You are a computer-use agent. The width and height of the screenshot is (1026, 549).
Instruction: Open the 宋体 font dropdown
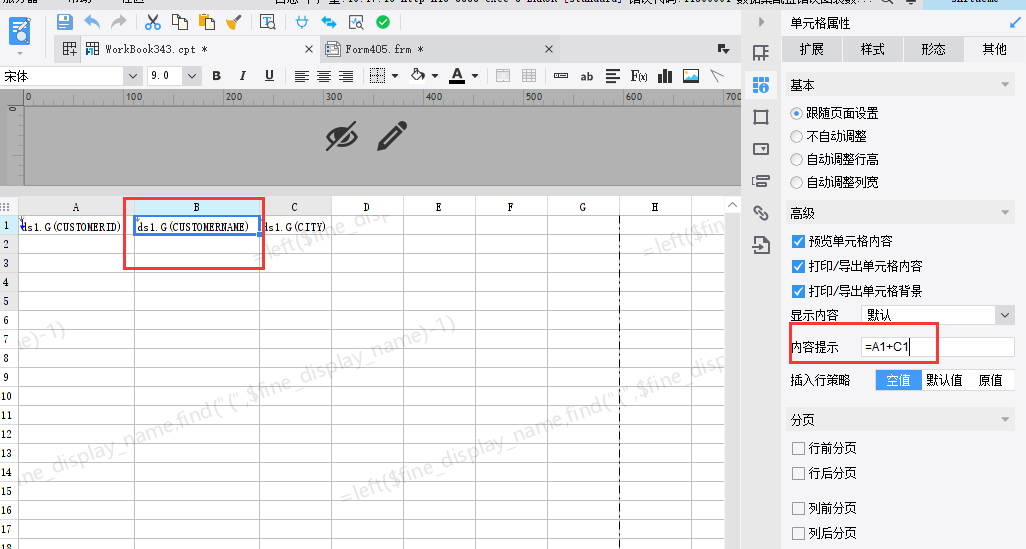click(133, 76)
